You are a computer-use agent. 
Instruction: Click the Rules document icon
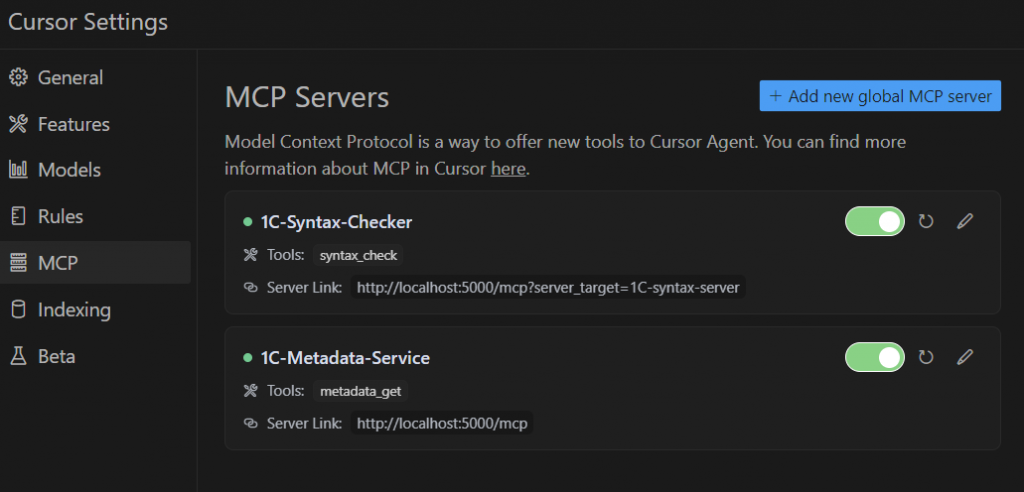tap(18, 216)
